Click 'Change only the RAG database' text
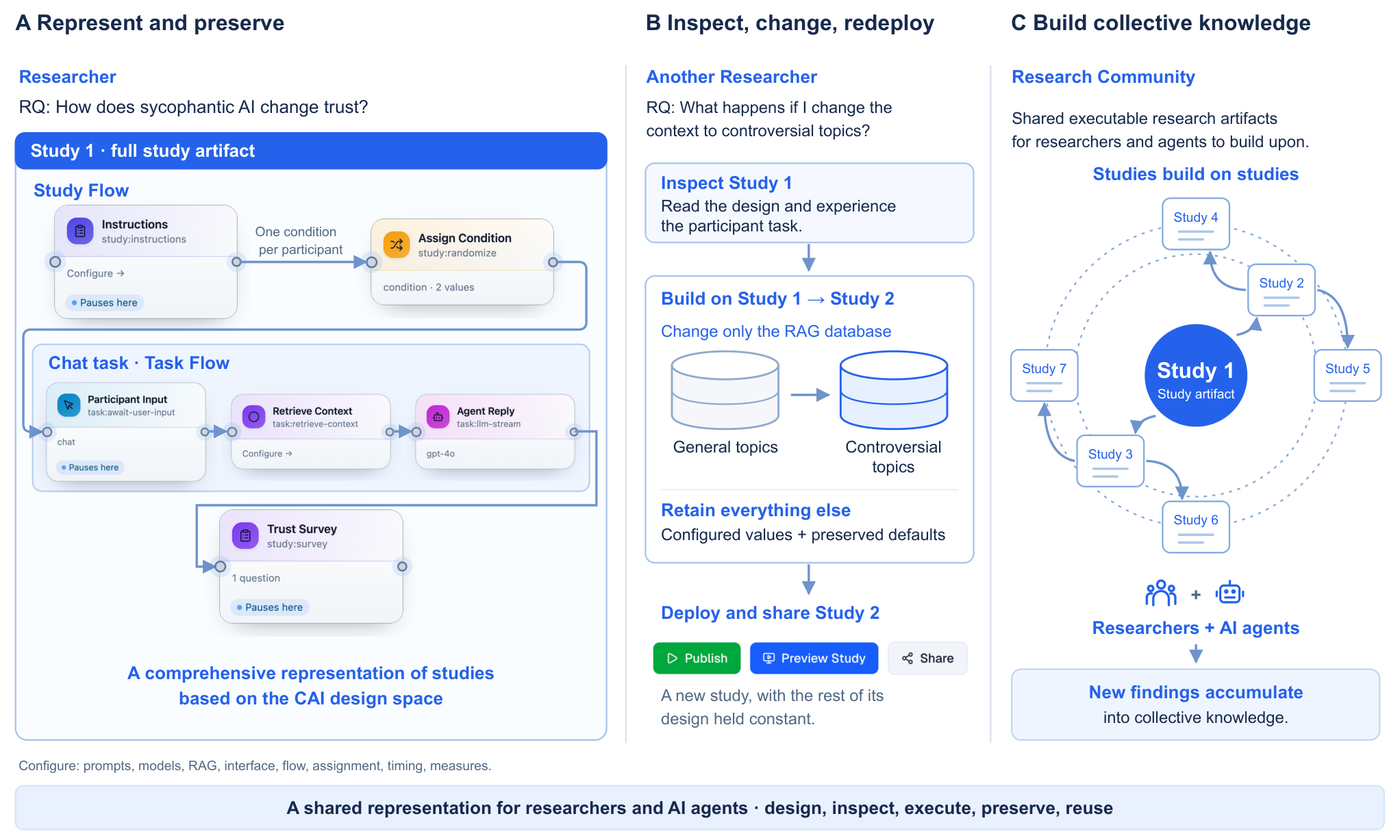1400x840 pixels. (x=776, y=331)
